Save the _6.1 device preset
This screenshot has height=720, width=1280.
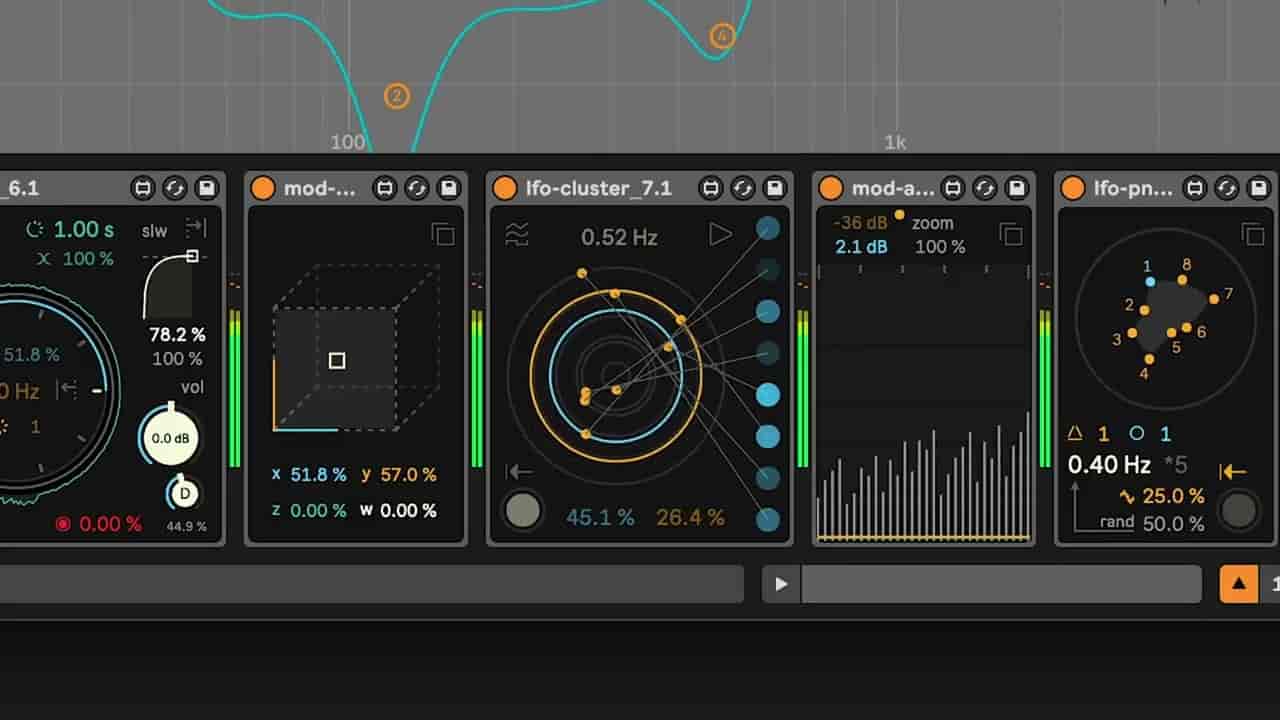click(207, 188)
